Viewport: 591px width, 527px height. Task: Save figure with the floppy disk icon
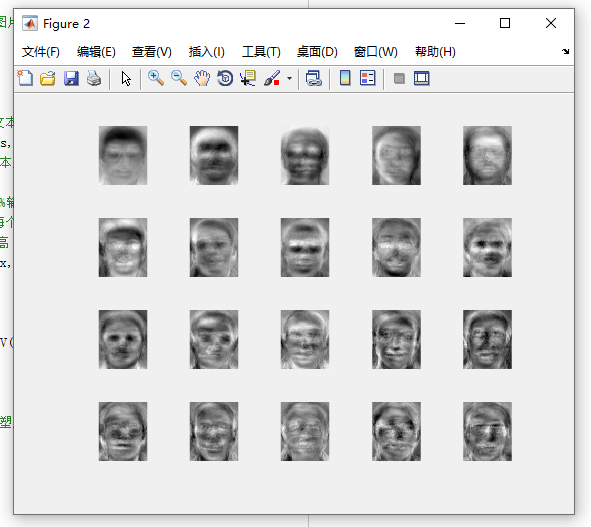[x=71, y=78]
